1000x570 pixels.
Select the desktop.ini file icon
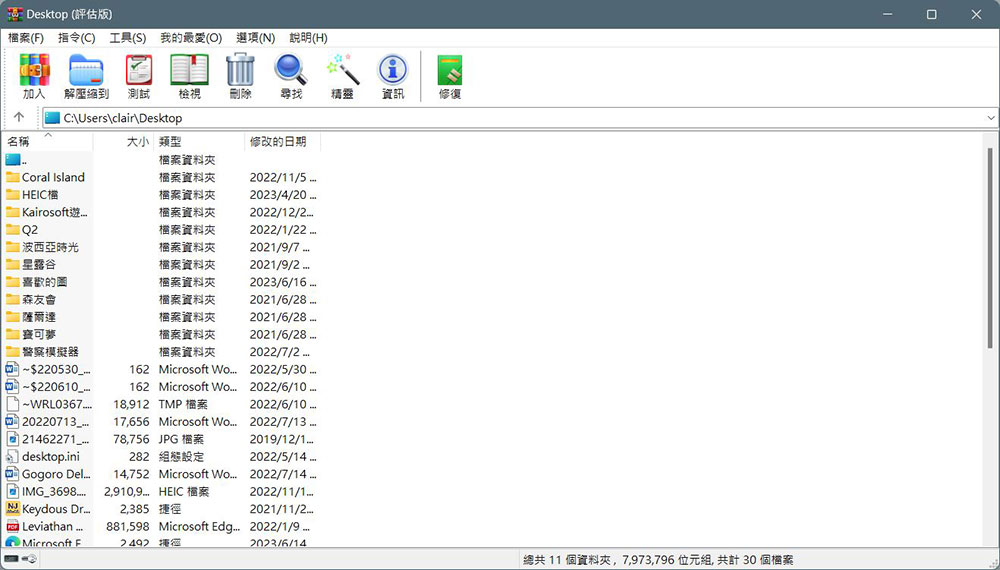(x=12, y=457)
